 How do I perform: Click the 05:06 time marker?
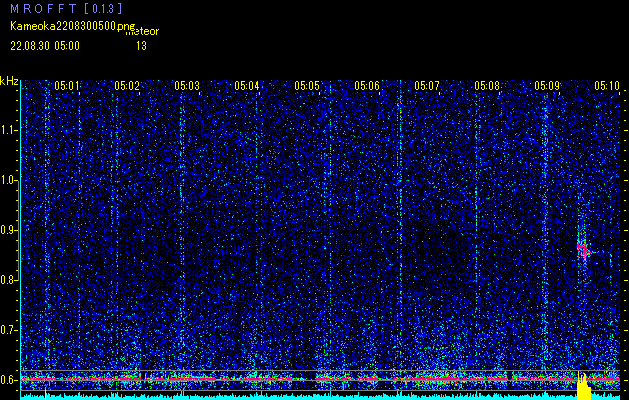click(x=367, y=85)
